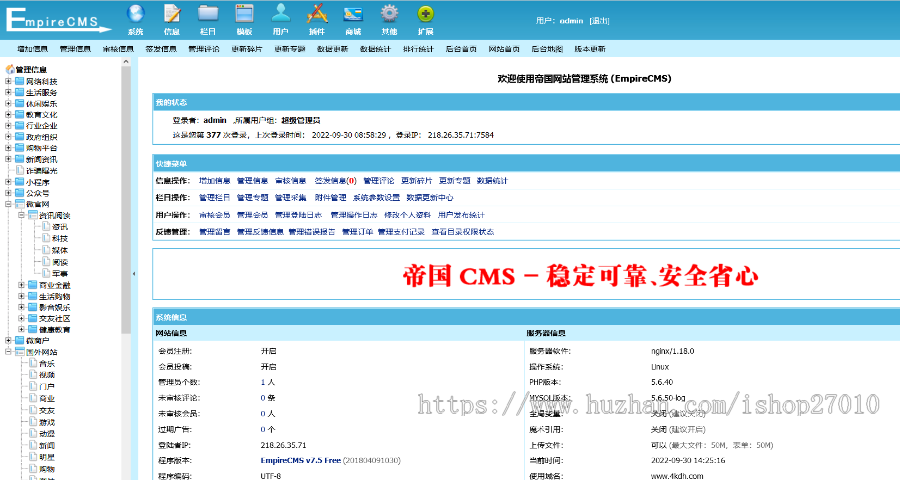Open 签发信息(0) quick menu link
The height and width of the screenshot is (480, 900).
(x=335, y=181)
